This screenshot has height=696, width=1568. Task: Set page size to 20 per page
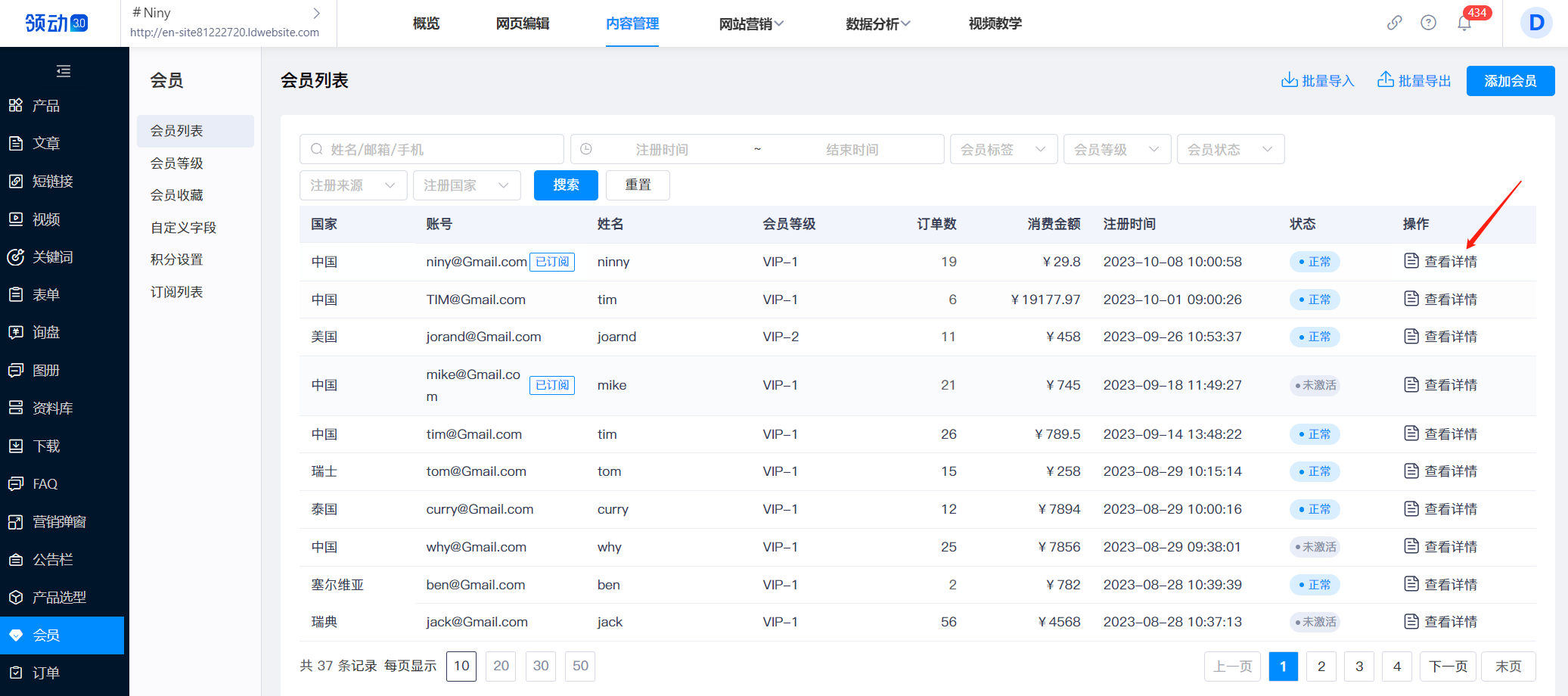[x=501, y=666]
